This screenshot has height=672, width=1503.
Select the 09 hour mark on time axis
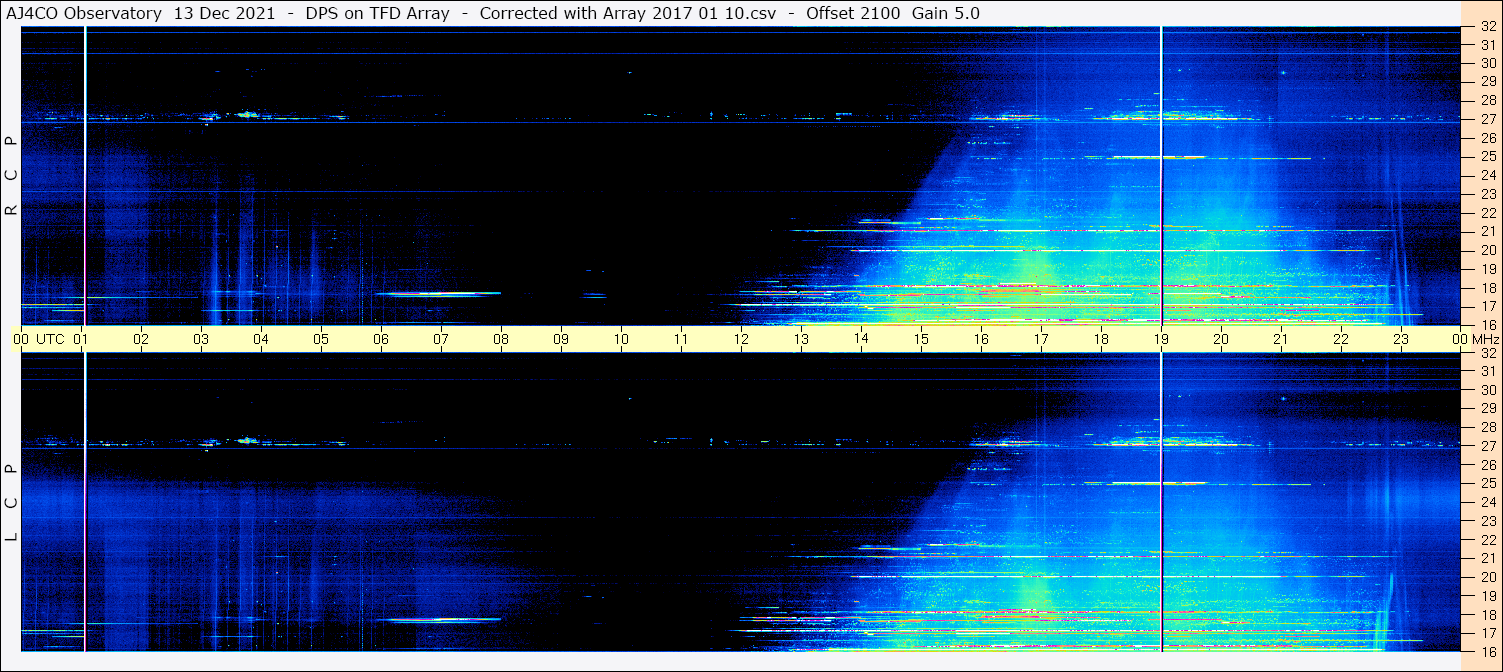(561, 339)
